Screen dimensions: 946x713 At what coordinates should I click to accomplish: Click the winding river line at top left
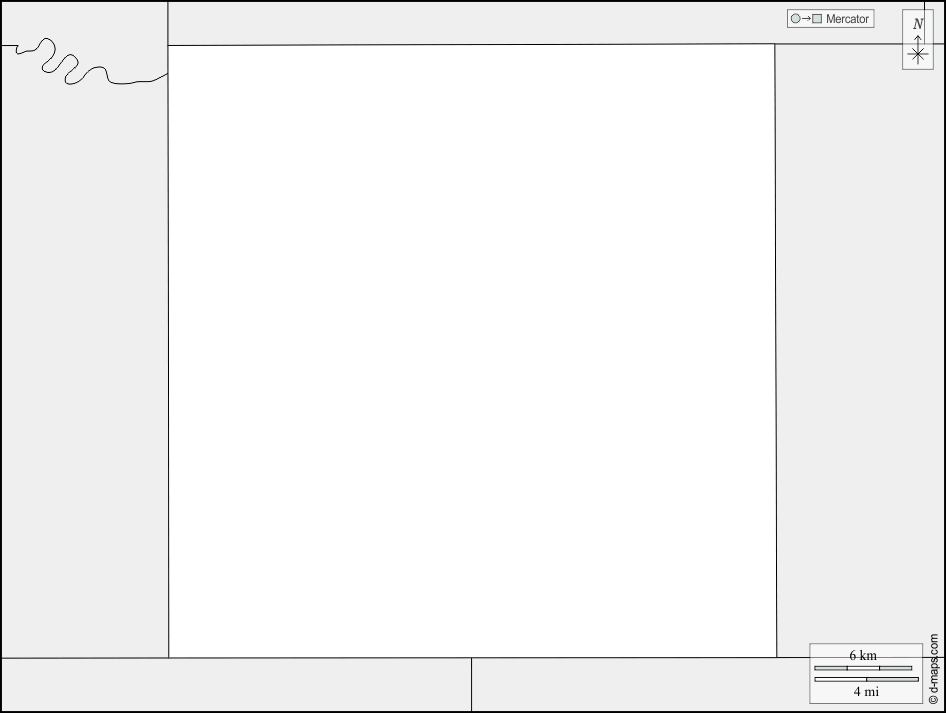83,63
